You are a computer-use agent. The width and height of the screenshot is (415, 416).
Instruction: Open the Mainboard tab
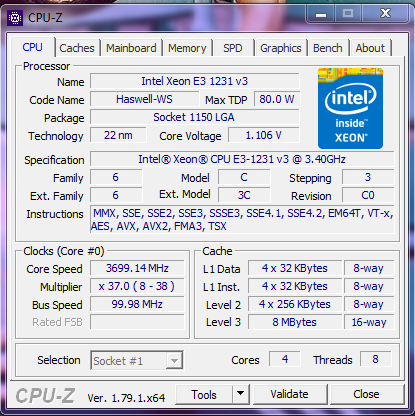(131, 48)
